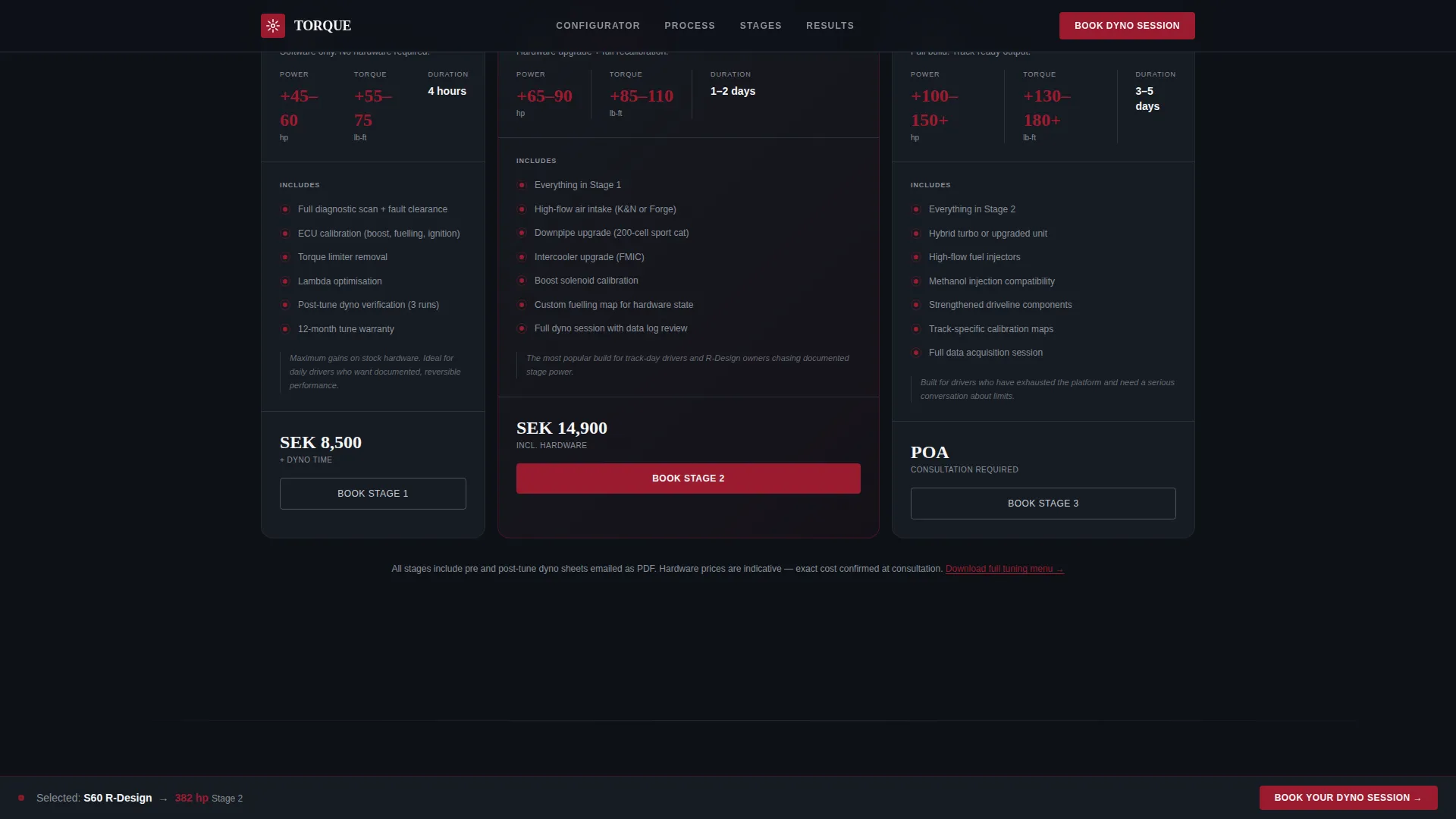Screen dimensions: 1456x819
Task: Click bullet icon beside Track-specific calibration maps
Action: (x=916, y=329)
